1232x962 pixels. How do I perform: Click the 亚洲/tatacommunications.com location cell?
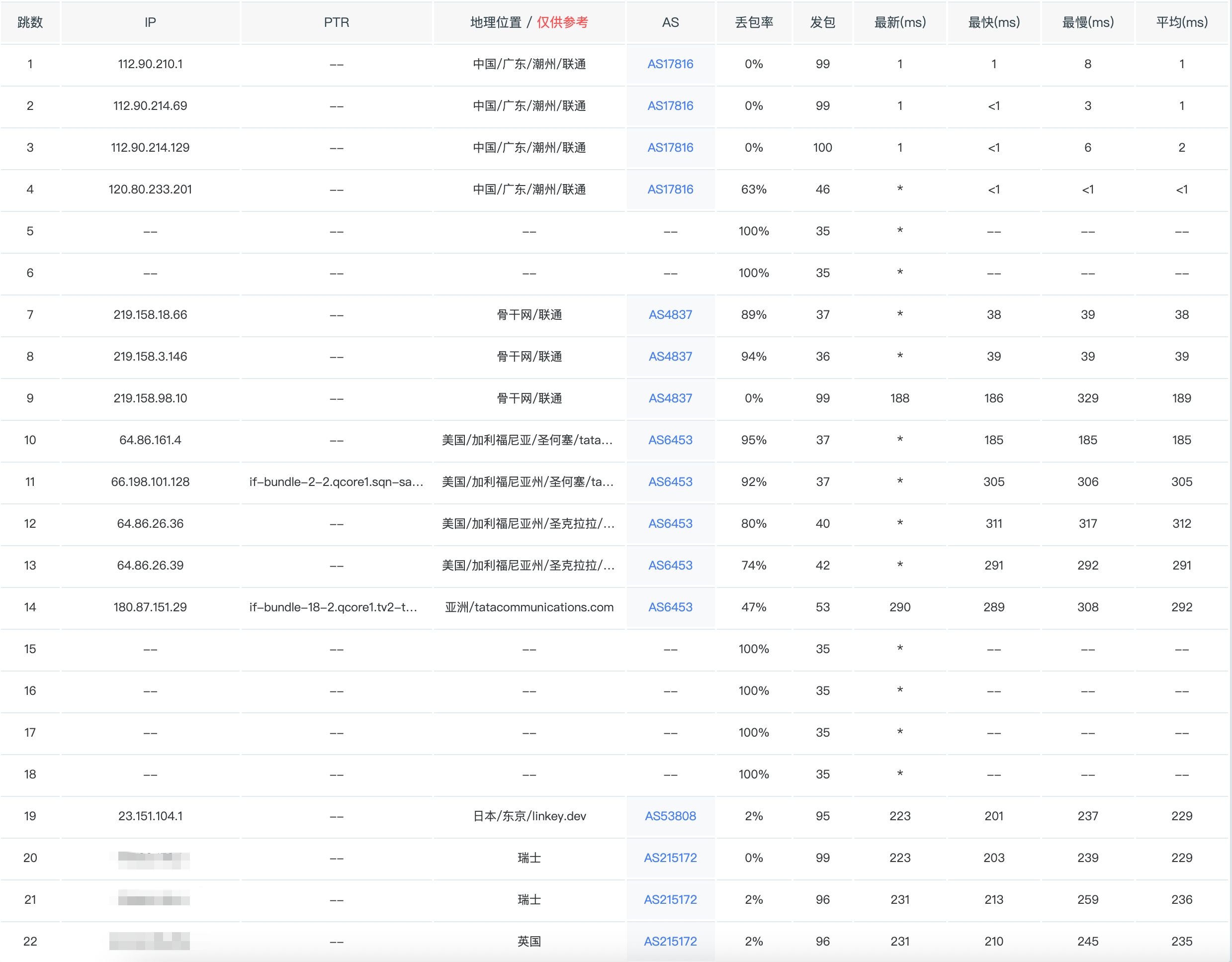[x=528, y=606]
